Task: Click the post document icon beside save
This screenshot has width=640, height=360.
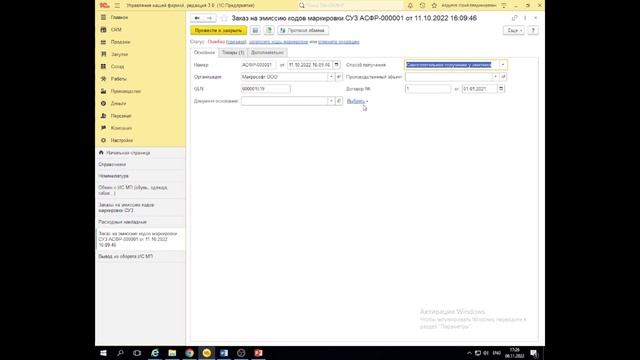Action: (269, 30)
